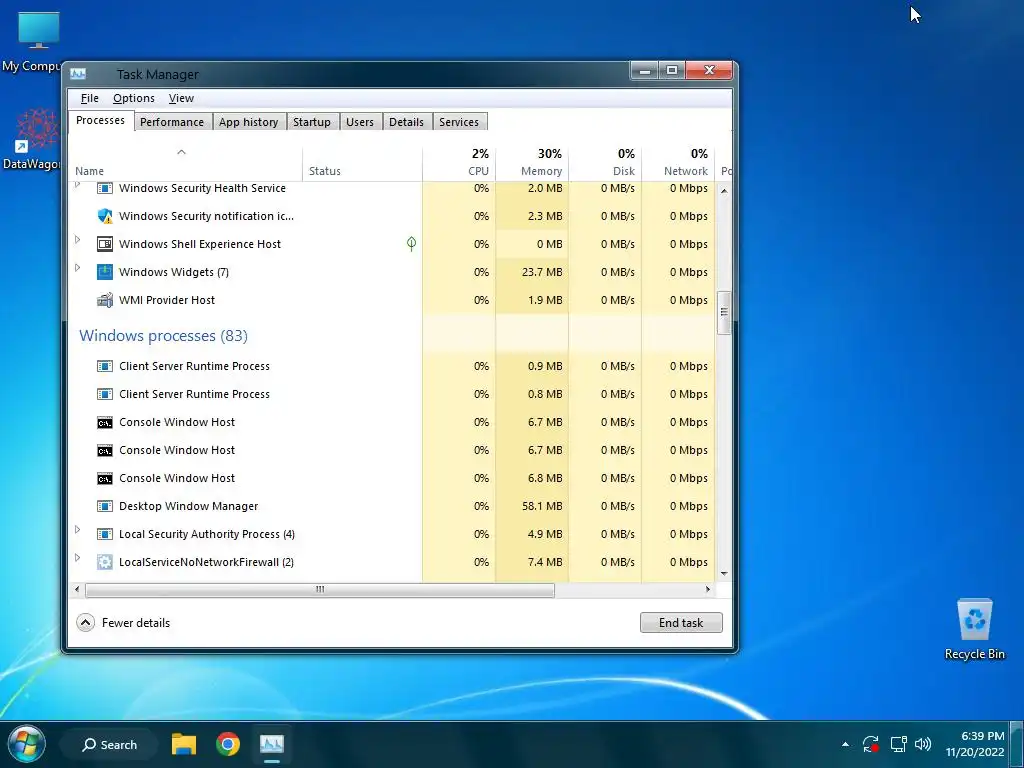Switch to the App history tab

point(248,122)
